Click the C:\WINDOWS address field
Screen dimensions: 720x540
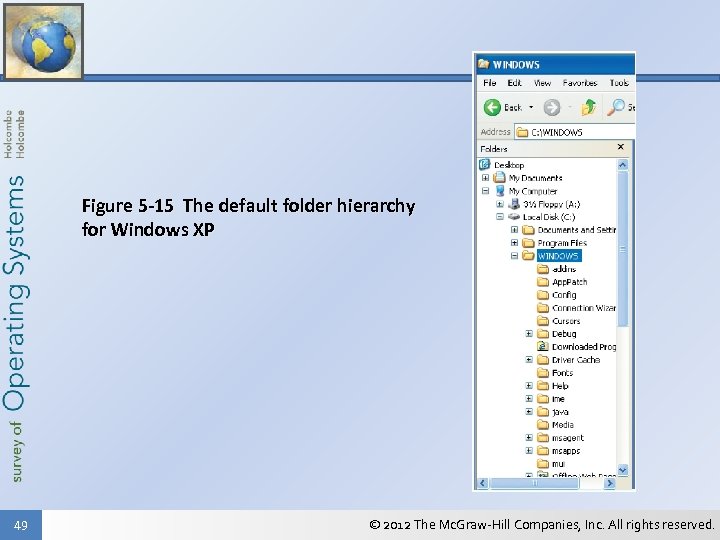[575, 132]
